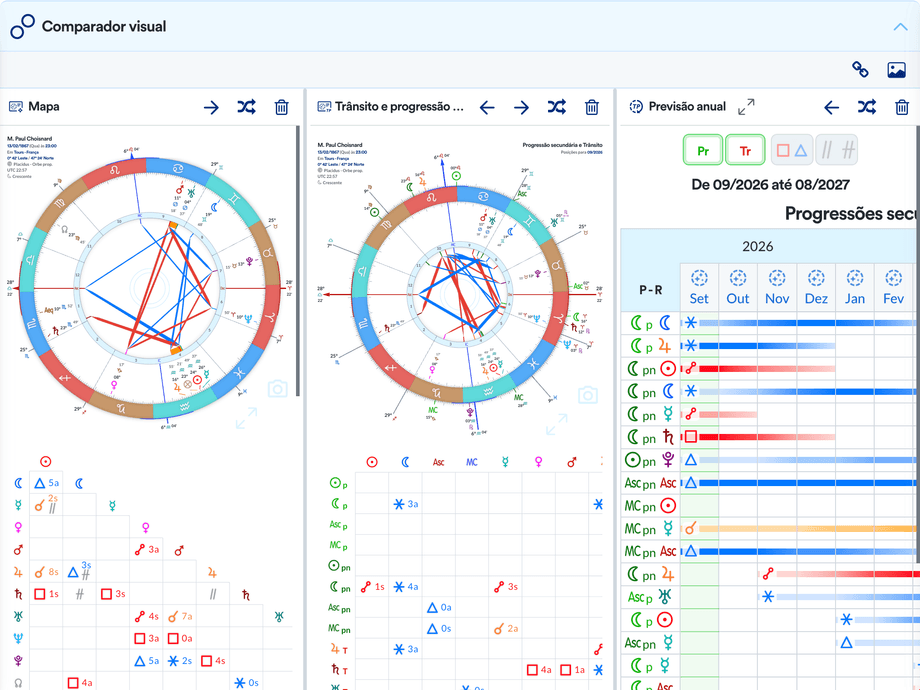
Task: Shuffle the Previsão anual panel
Action: pos(867,107)
